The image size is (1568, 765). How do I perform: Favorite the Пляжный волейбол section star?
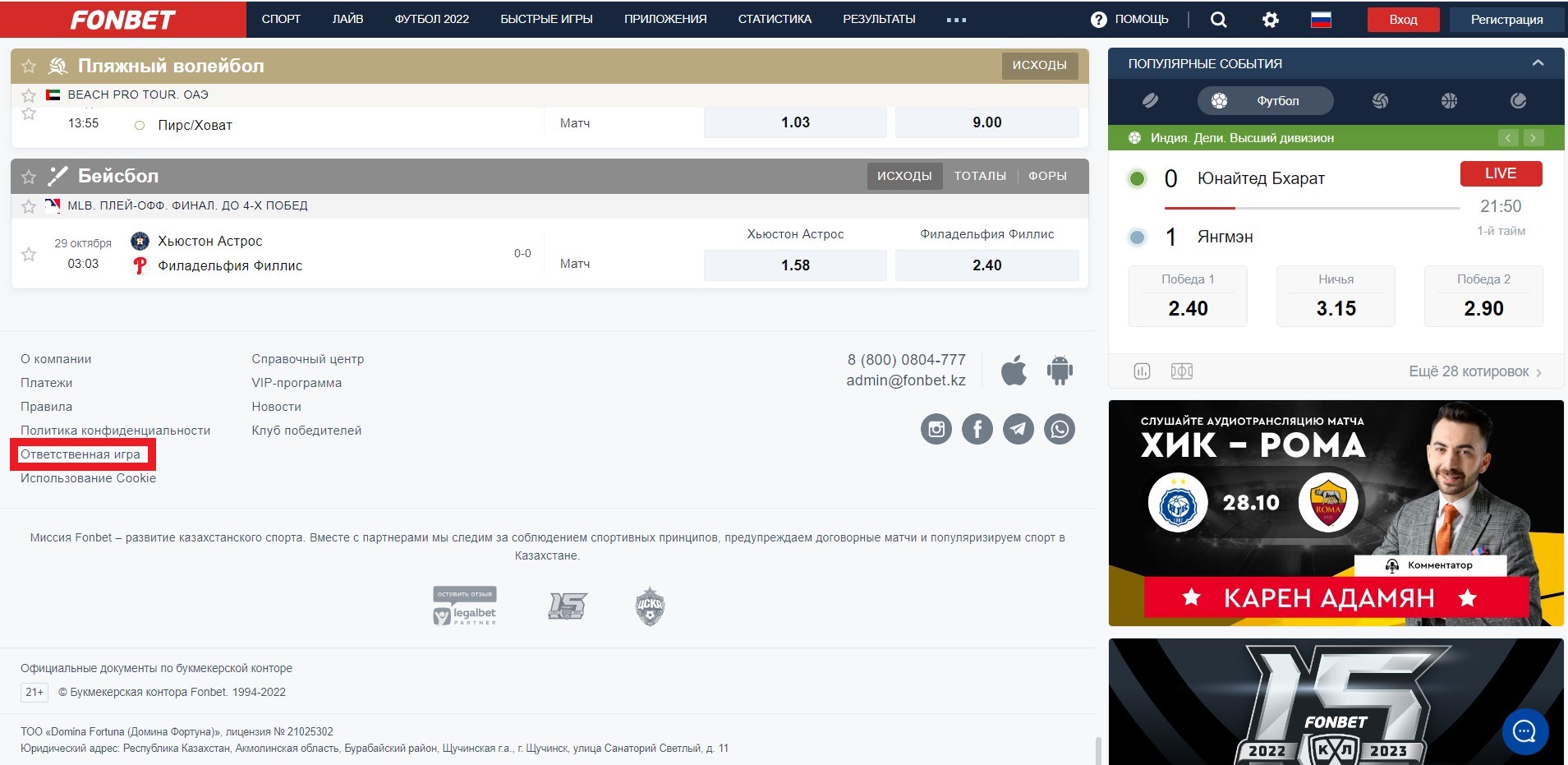click(29, 66)
